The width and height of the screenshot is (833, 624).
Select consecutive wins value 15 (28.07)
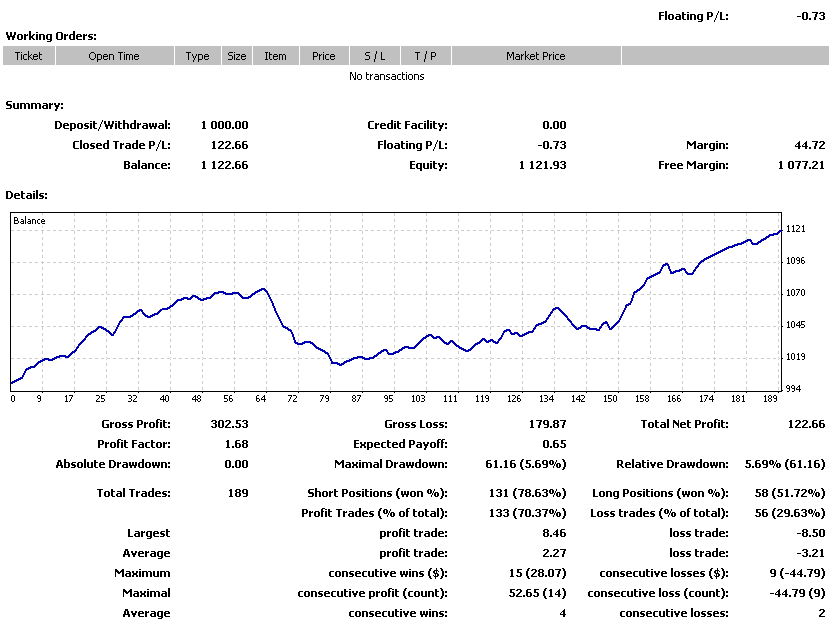pyautogui.click(x=537, y=573)
